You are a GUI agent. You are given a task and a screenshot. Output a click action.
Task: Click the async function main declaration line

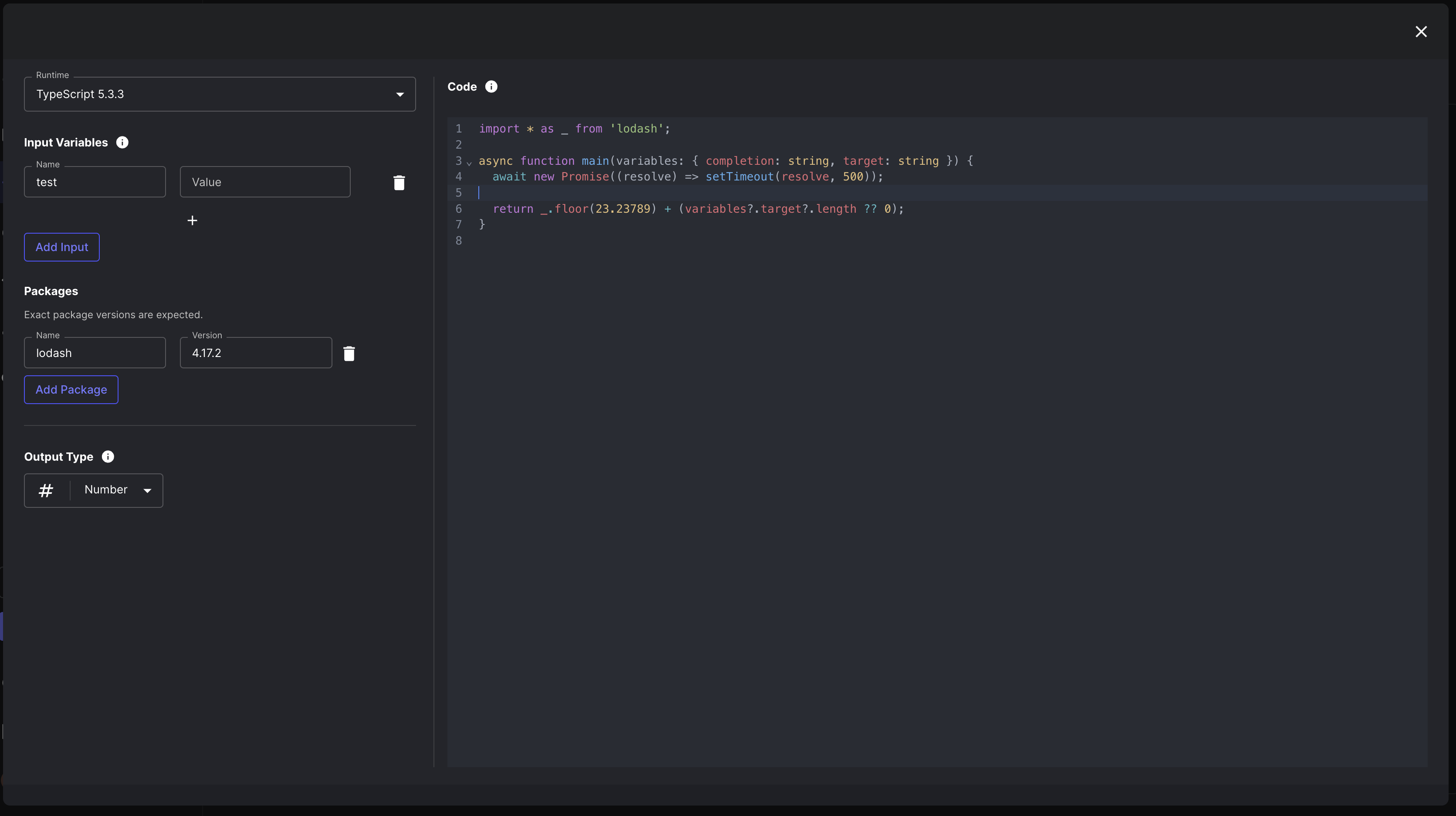(x=726, y=161)
